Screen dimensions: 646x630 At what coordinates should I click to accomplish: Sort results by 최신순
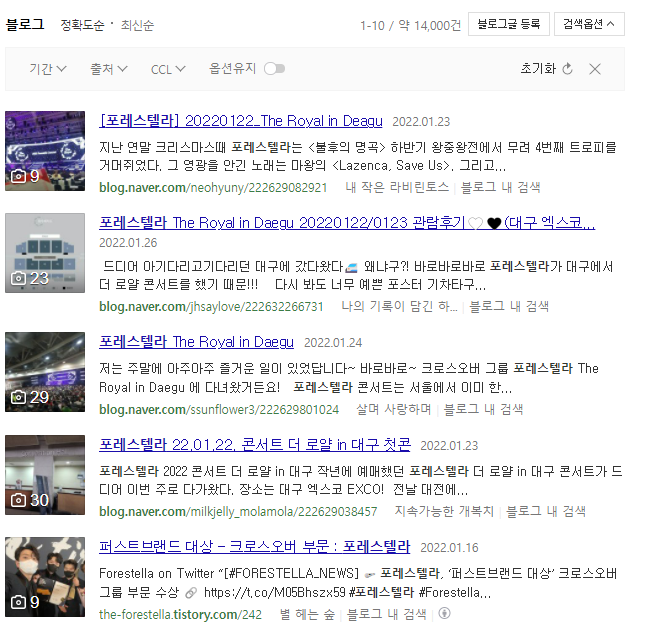pos(137,26)
